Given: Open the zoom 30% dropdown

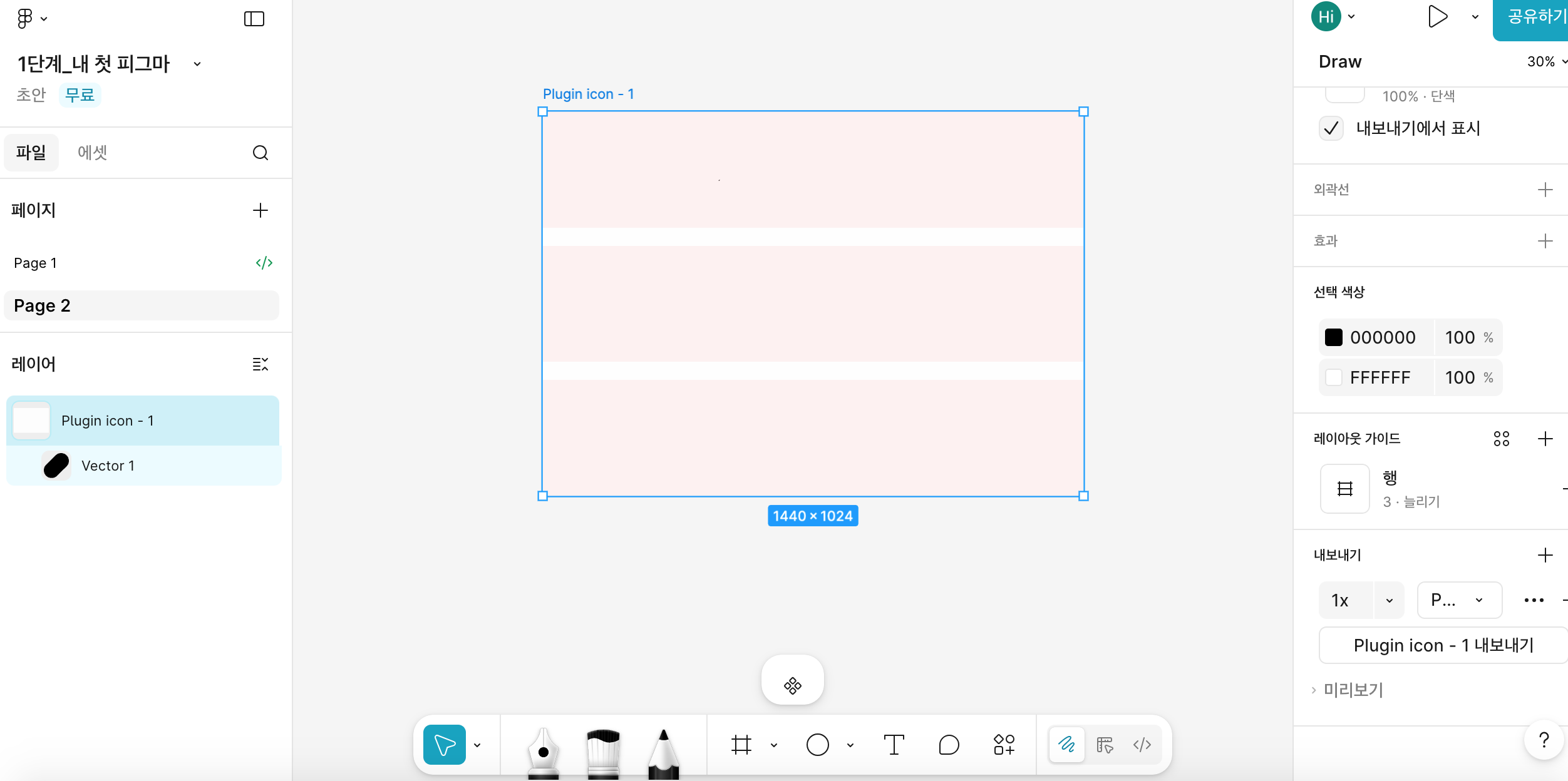Looking at the screenshot, I should [x=1547, y=61].
